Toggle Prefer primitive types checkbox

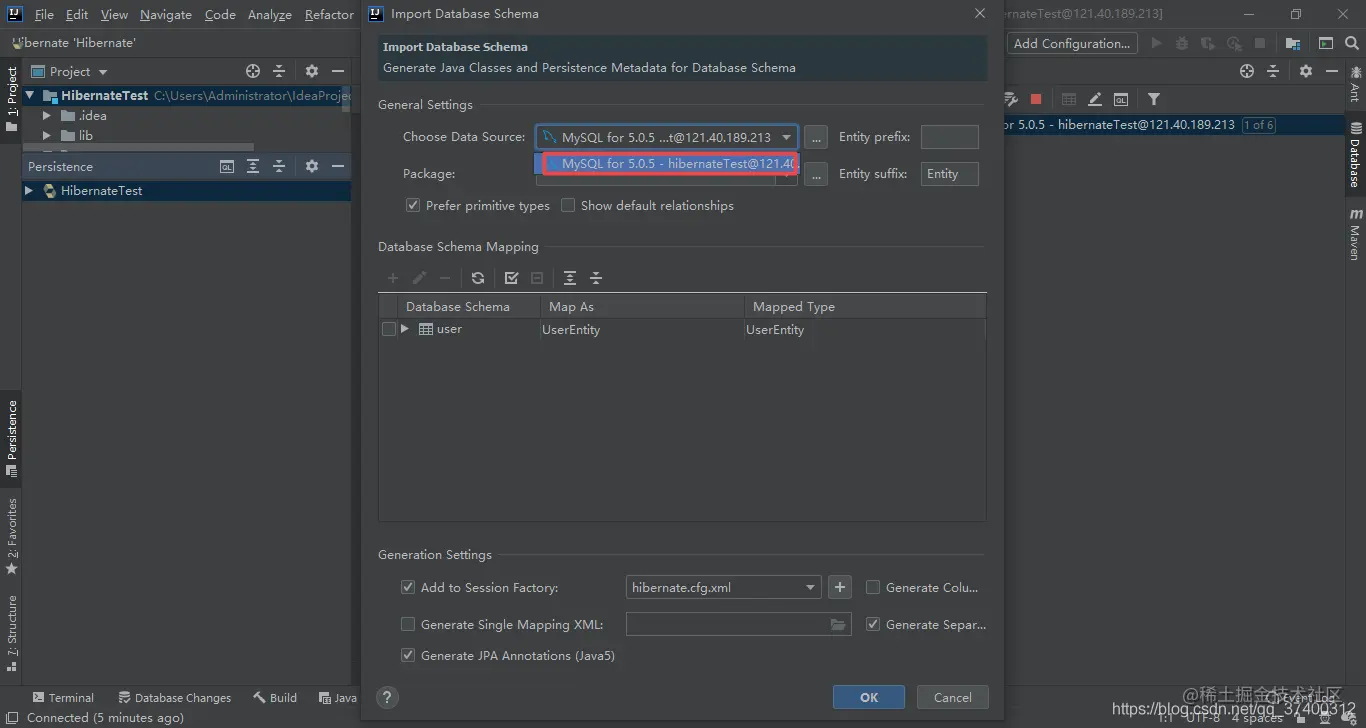[x=412, y=205]
